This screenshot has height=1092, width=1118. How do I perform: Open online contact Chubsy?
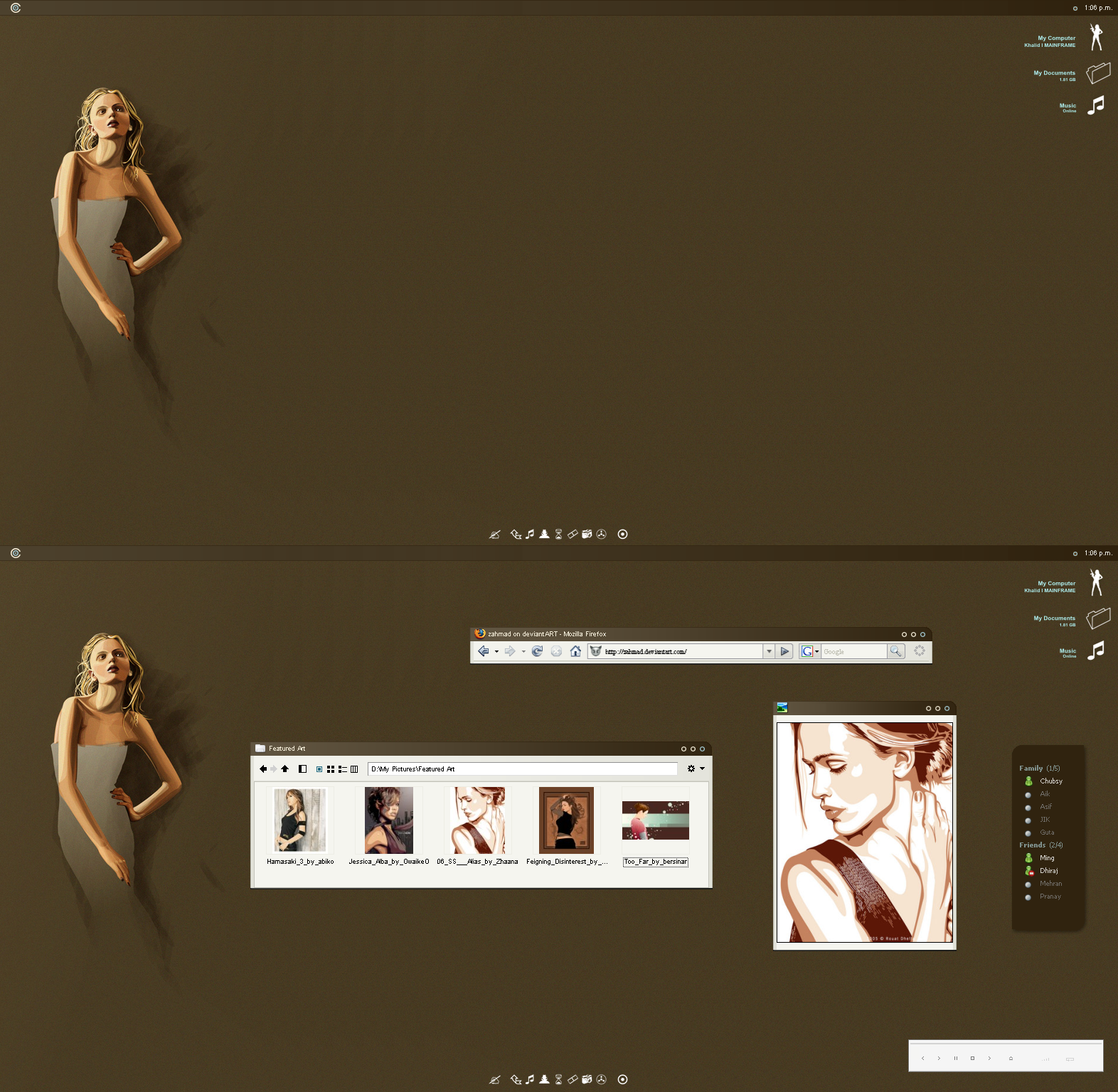1043,781
